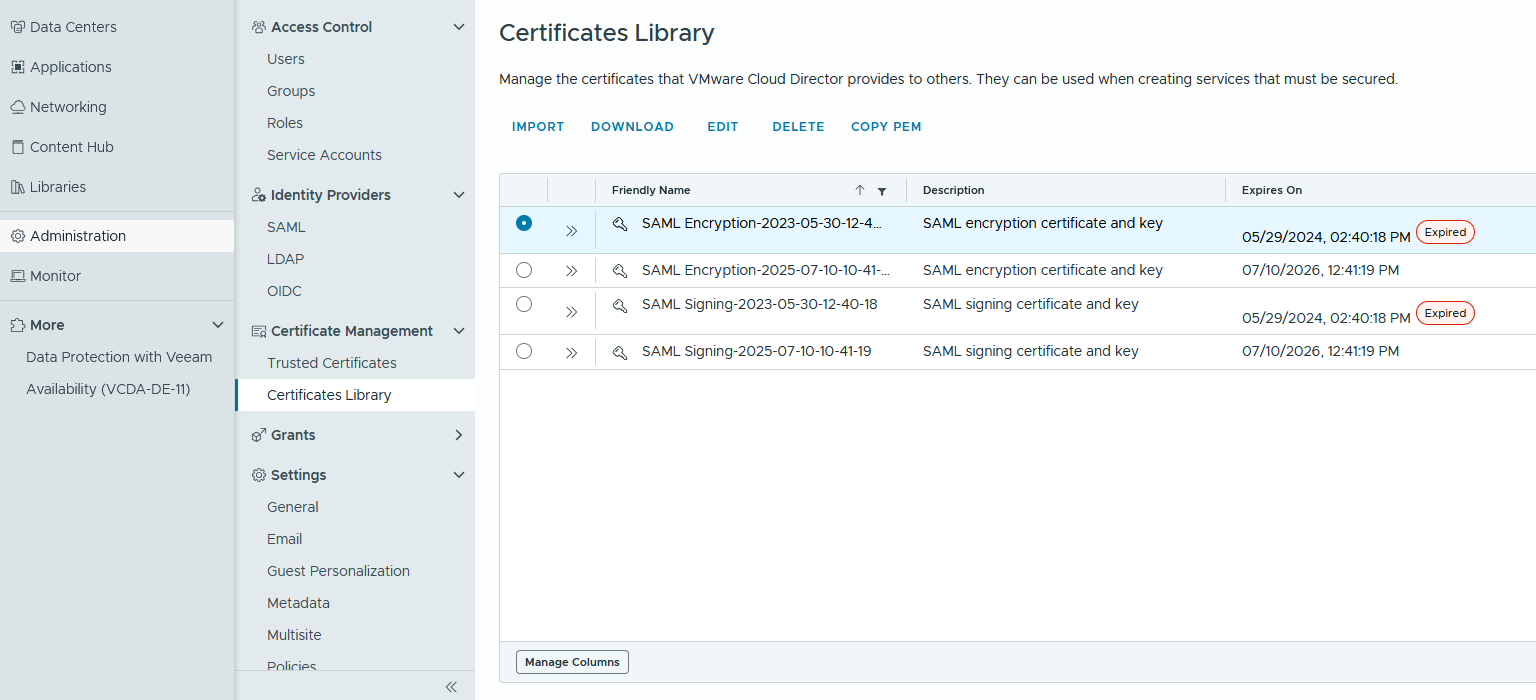Click the COPY PEM button
Image resolution: width=1536 pixels, height=700 pixels.
pos(886,127)
